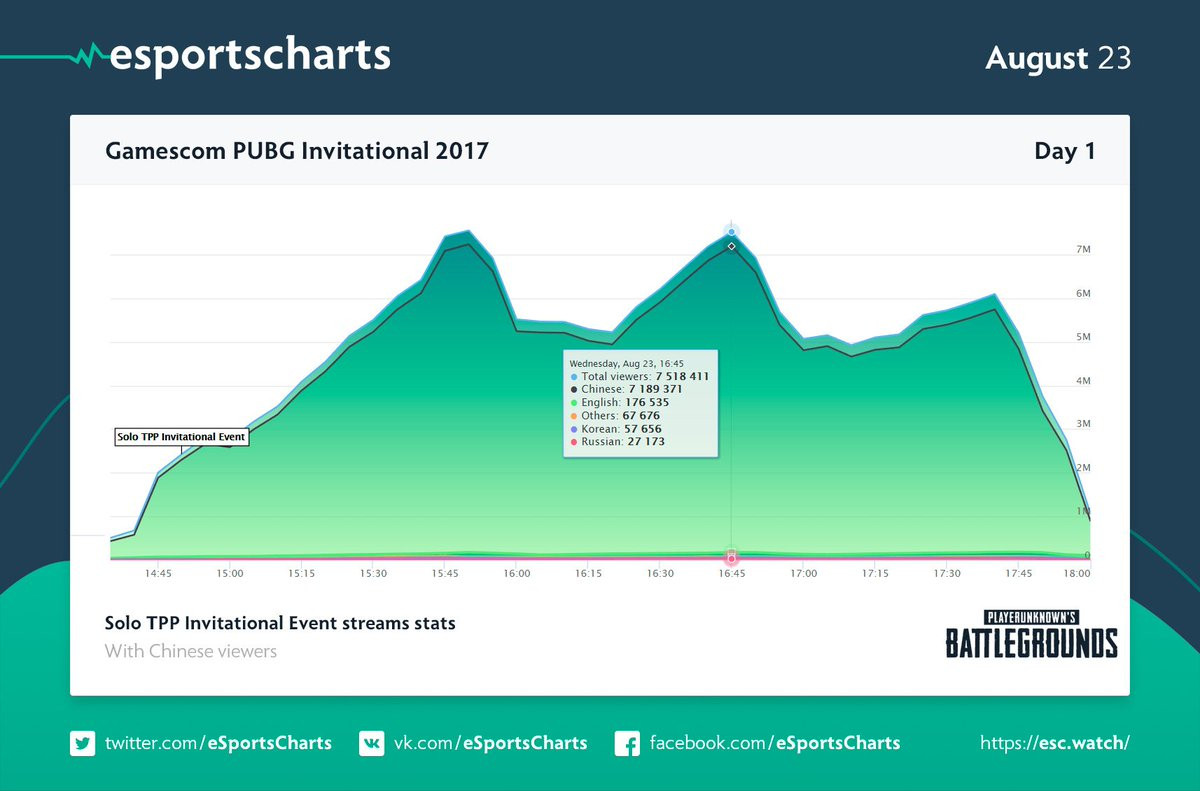Click the Twitter bird icon
The height and width of the screenshot is (791, 1200).
82,743
